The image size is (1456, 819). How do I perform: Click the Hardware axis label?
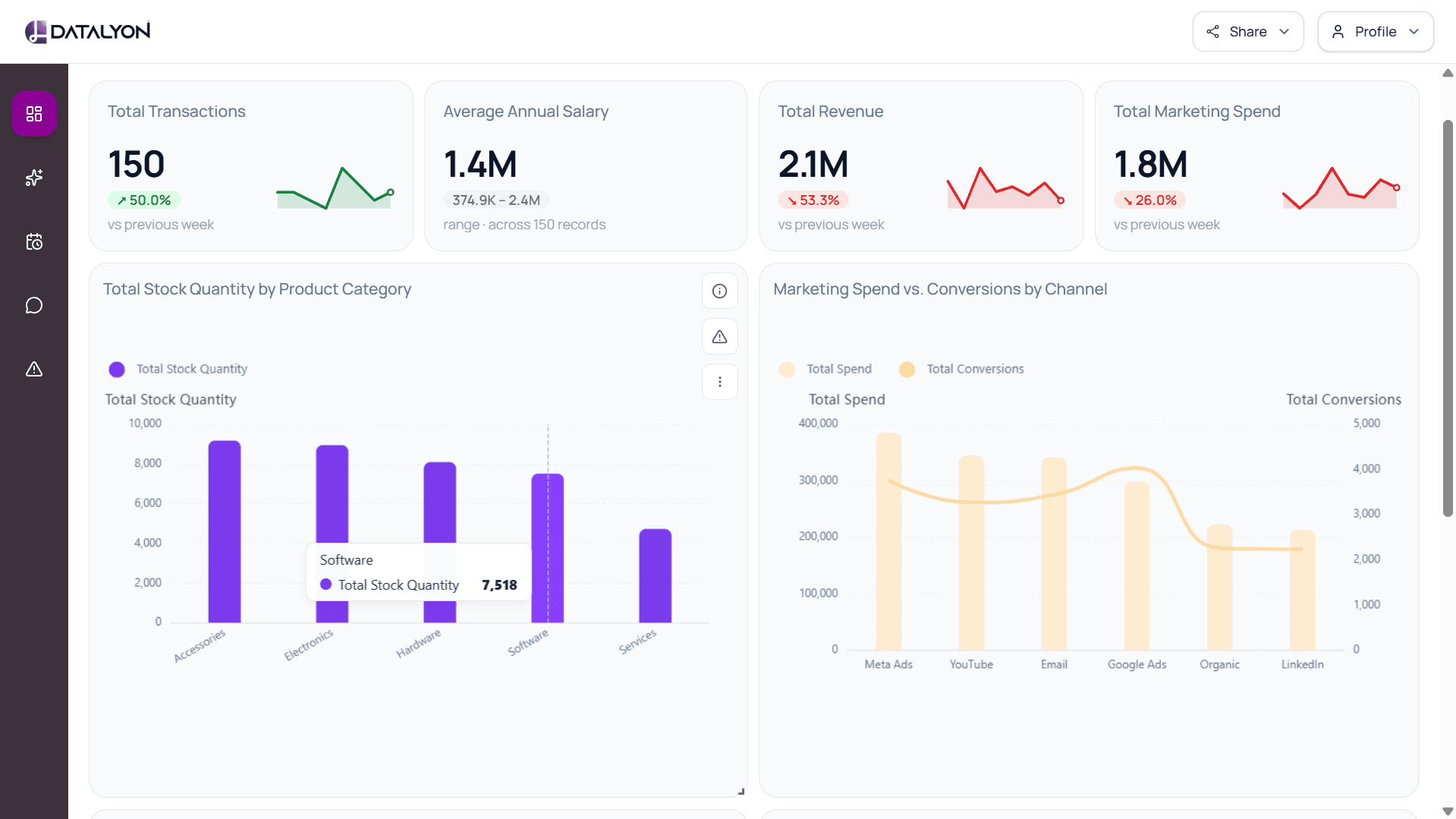[x=418, y=644]
